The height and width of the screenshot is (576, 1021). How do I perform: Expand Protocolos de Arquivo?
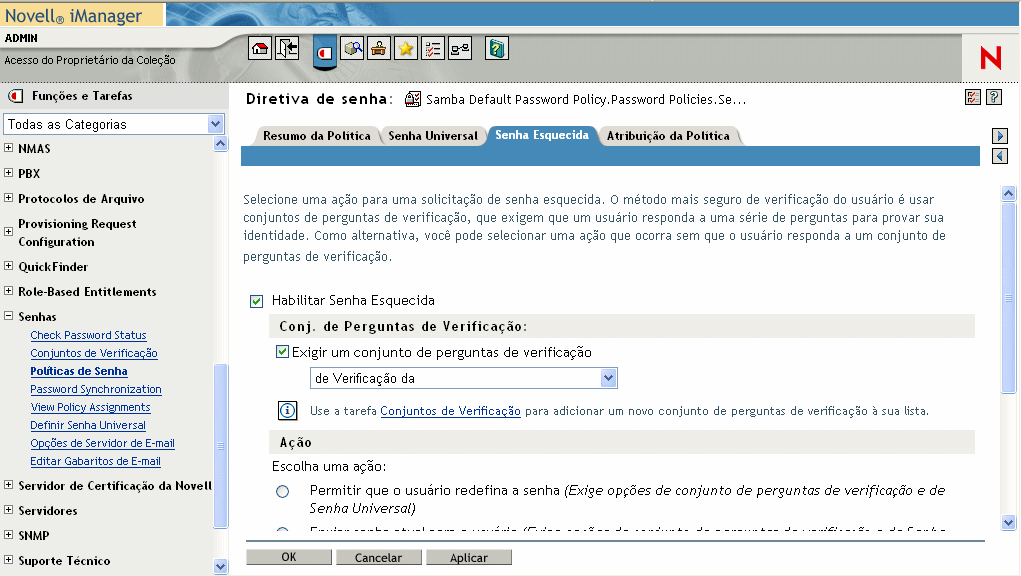[x=8, y=198]
